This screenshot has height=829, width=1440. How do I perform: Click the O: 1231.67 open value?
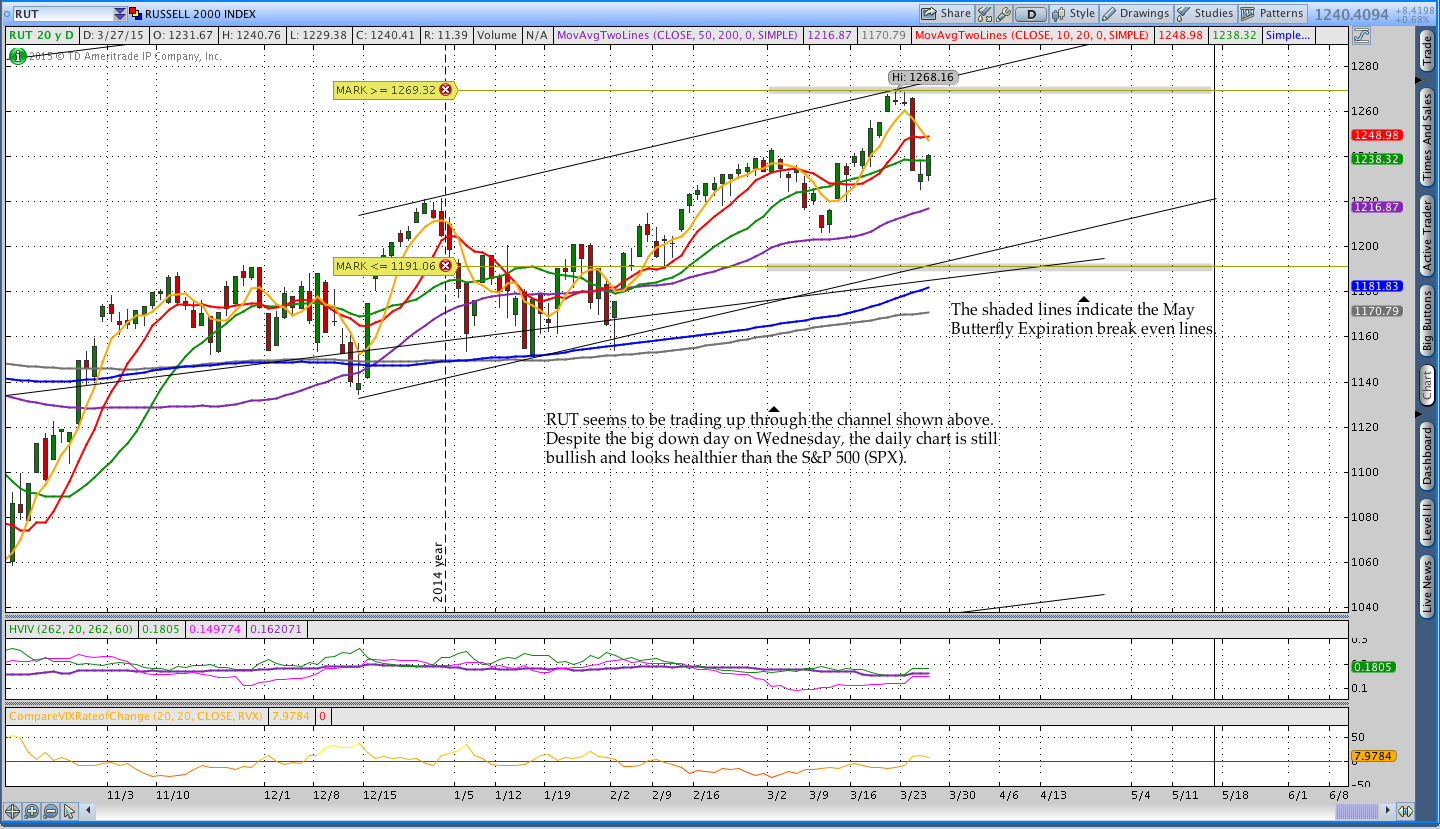click(184, 35)
